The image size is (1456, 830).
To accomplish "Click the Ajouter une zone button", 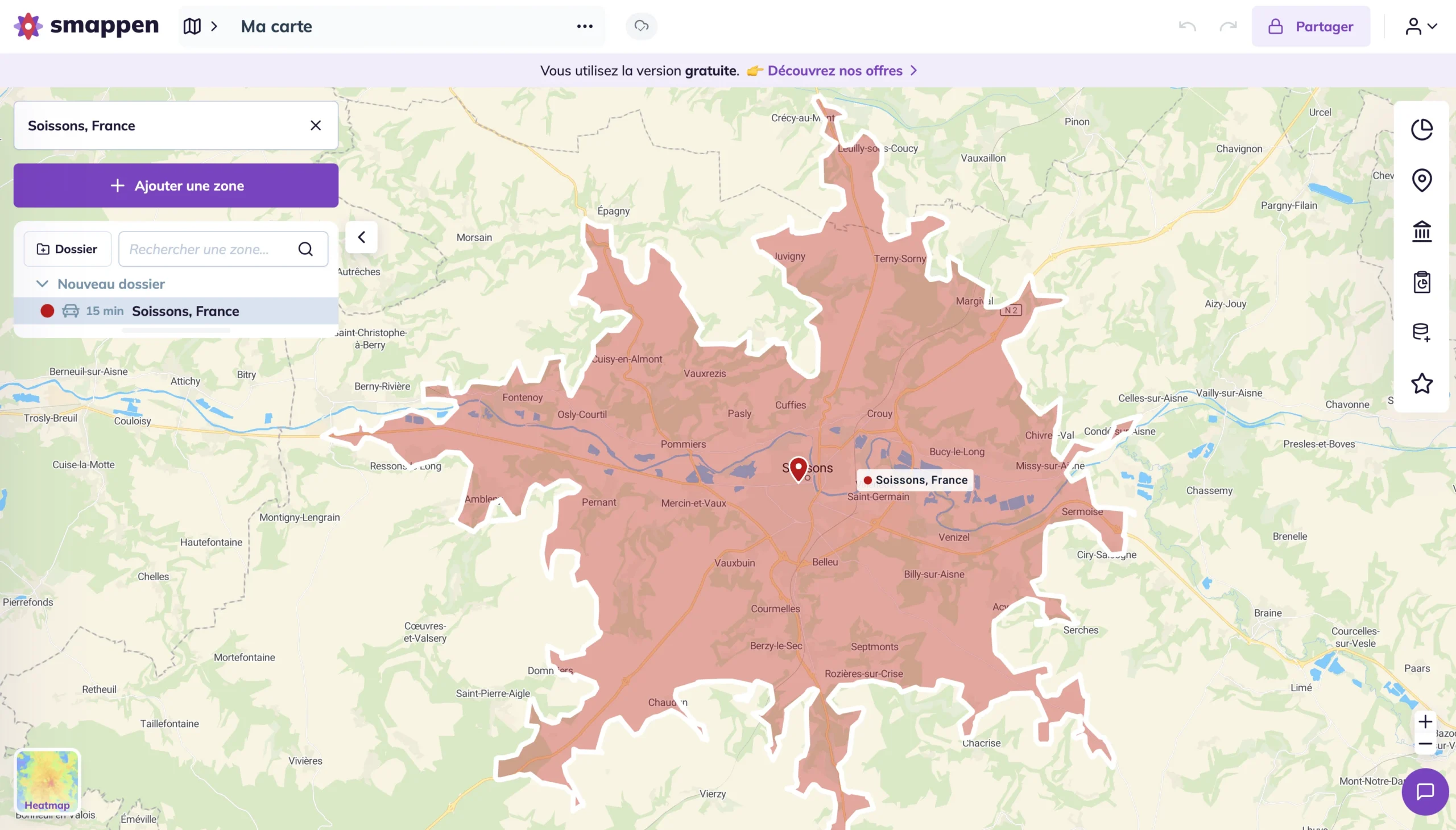I will (176, 185).
